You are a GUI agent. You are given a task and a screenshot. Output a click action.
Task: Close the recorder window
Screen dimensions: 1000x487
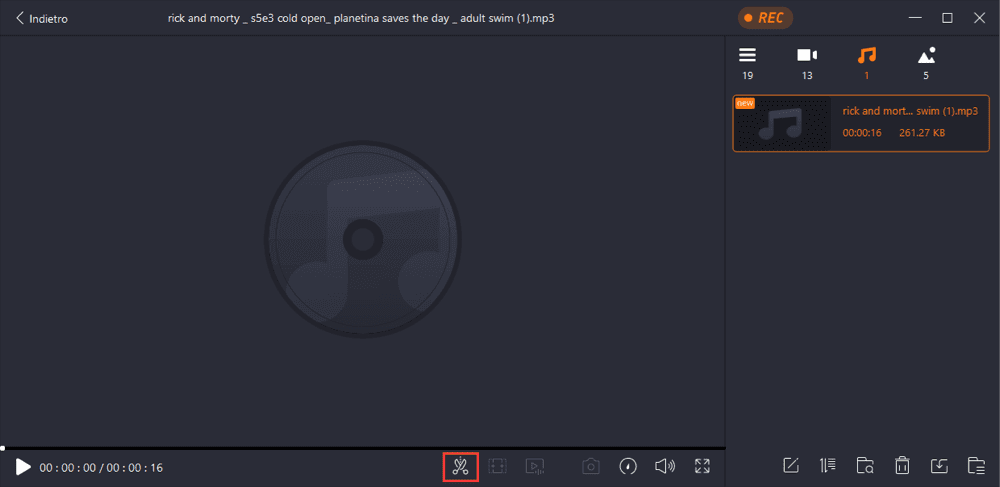(980, 18)
